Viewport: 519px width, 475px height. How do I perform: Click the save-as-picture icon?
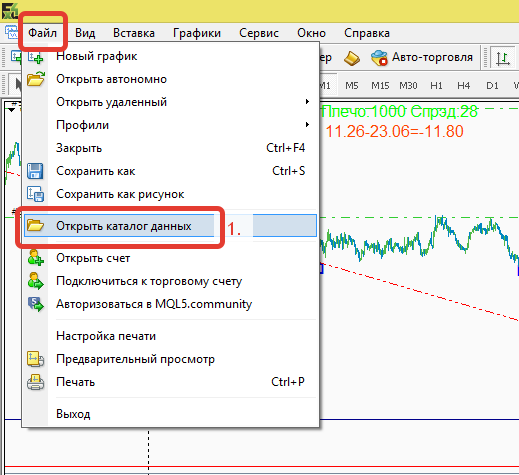[x=35, y=194]
